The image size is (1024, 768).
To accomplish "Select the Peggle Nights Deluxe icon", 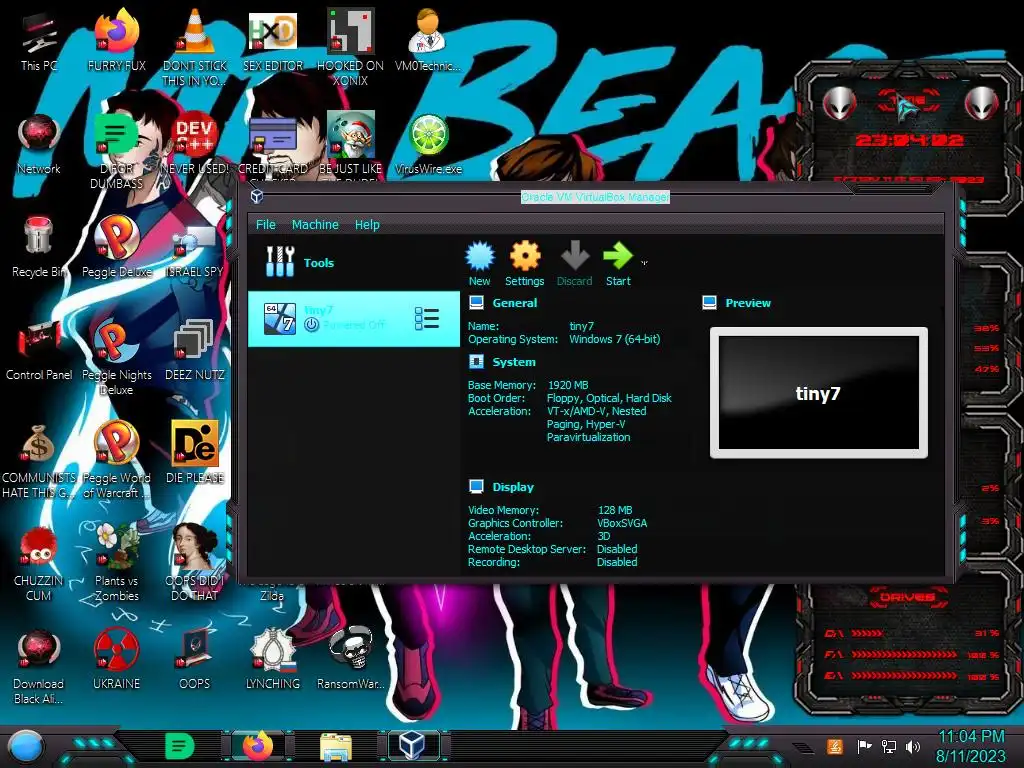I will click(x=116, y=358).
